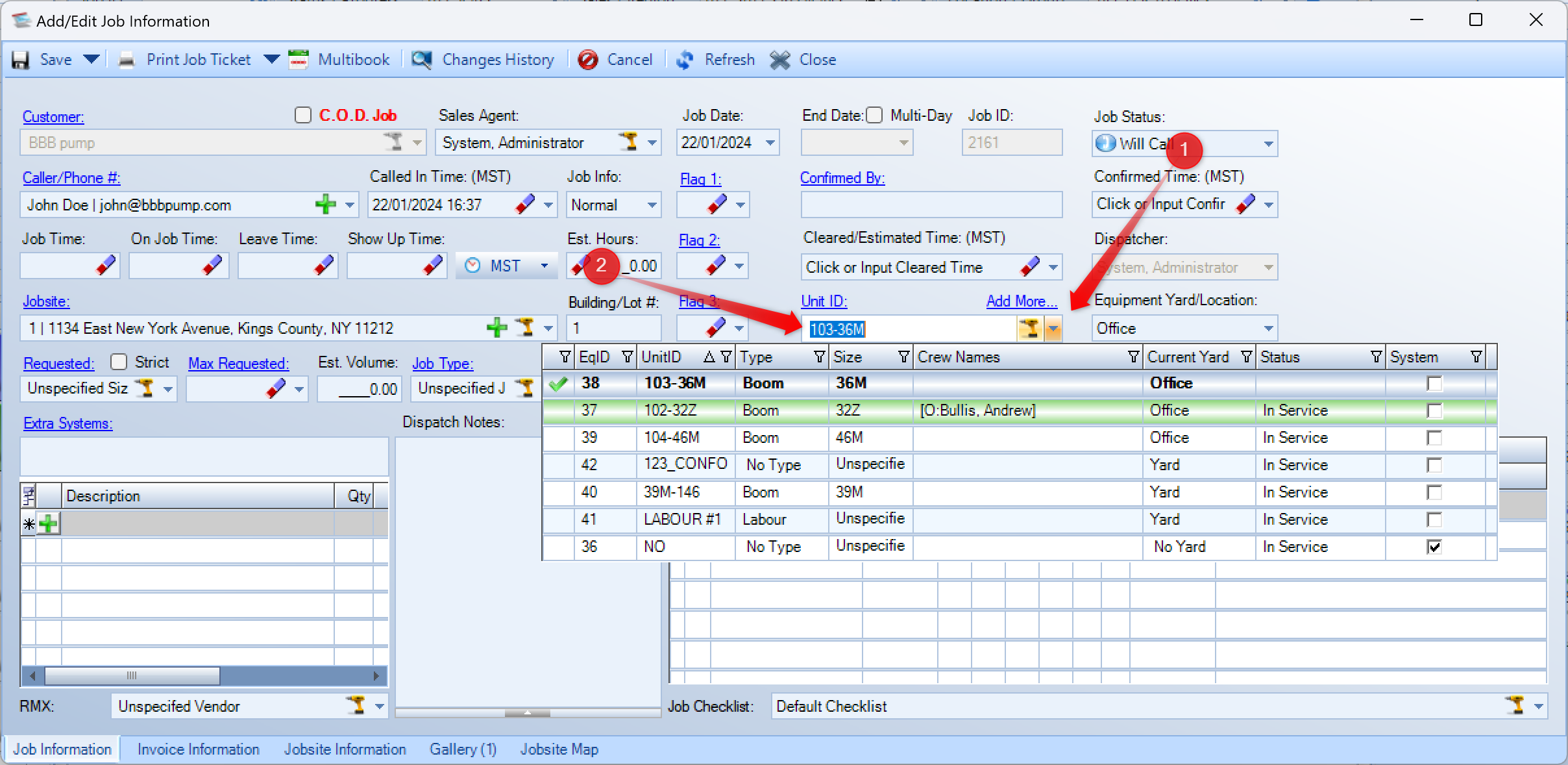Click the eraser icon in Show Up Time
This screenshot has width=1568, height=765.
point(432,266)
